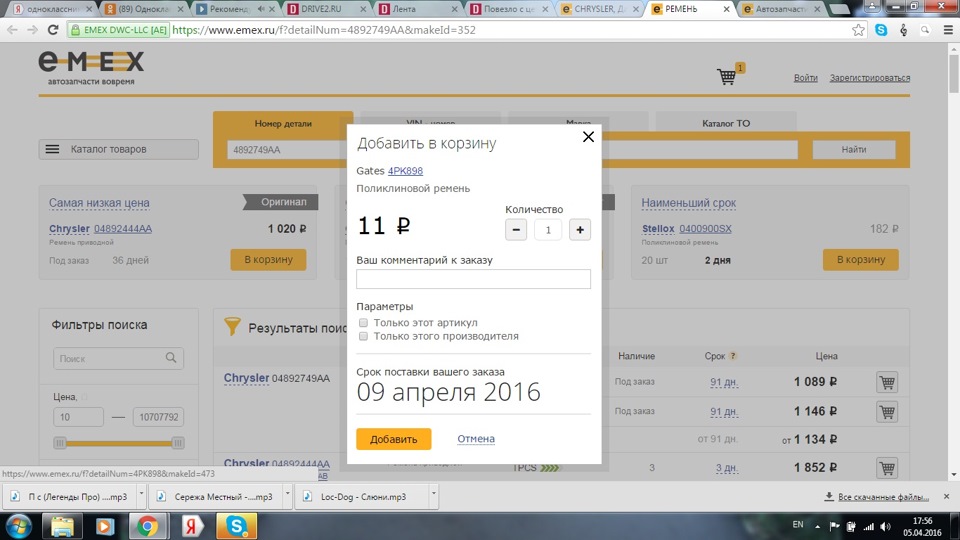Image resolution: width=960 pixels, height=540 pixels.
Task: Click 'Самая низкая цена' heading
Action: pos(99,203)
